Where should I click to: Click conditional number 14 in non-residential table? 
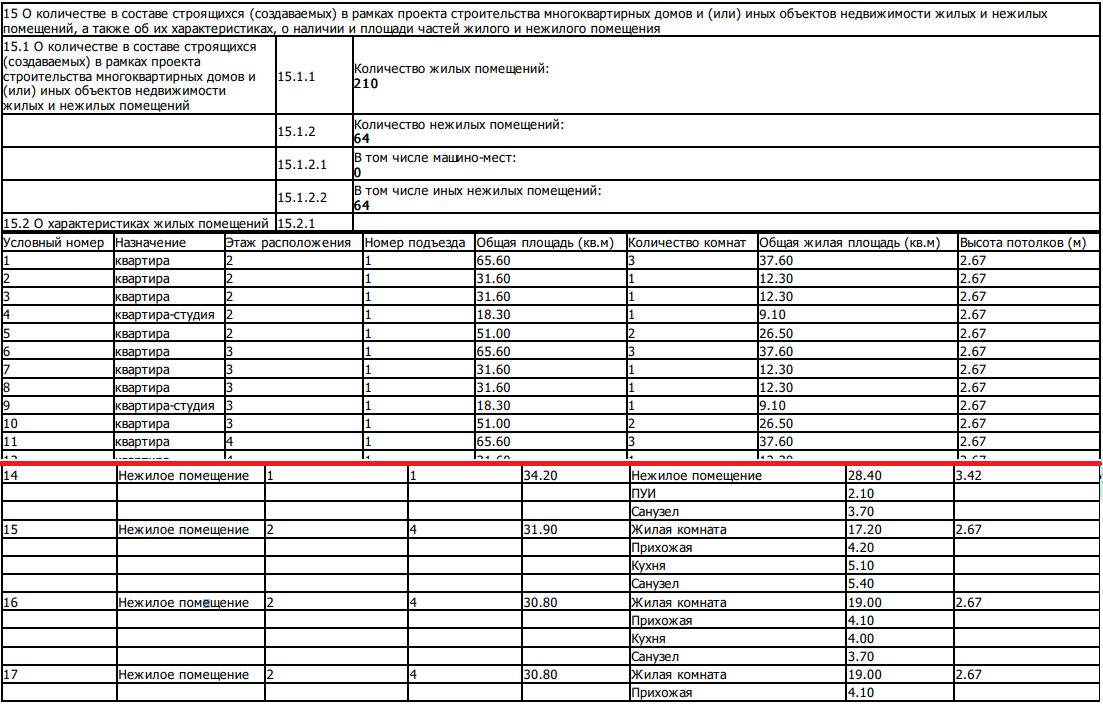point(11,475)
